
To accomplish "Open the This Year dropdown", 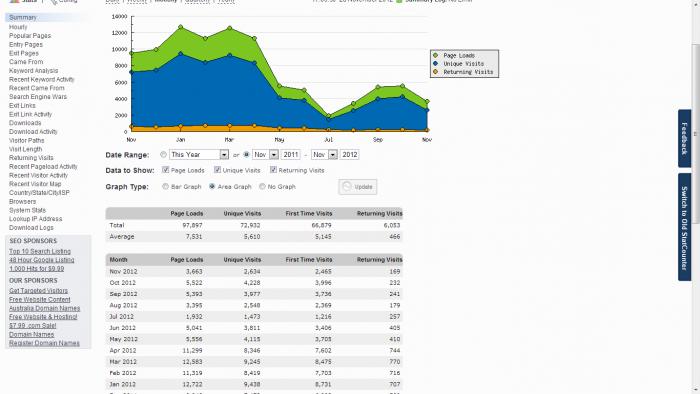I will (199, 154).
